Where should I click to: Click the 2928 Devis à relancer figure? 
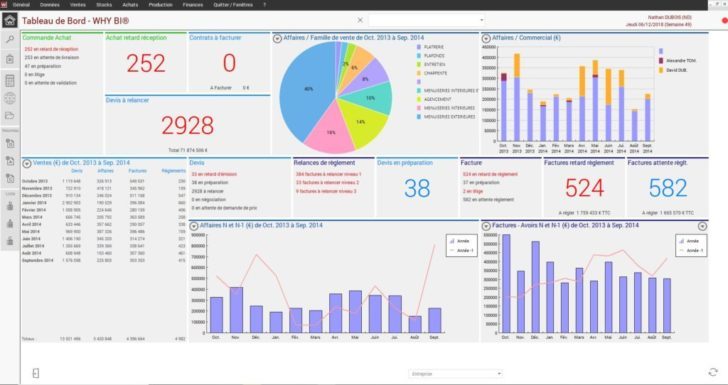point(188,125)
